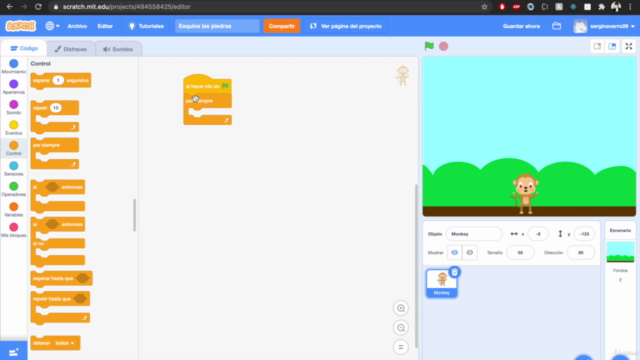Click the esperar hasta que block
This screenshot has width=640, height=360.
click(x=61, y=279)
